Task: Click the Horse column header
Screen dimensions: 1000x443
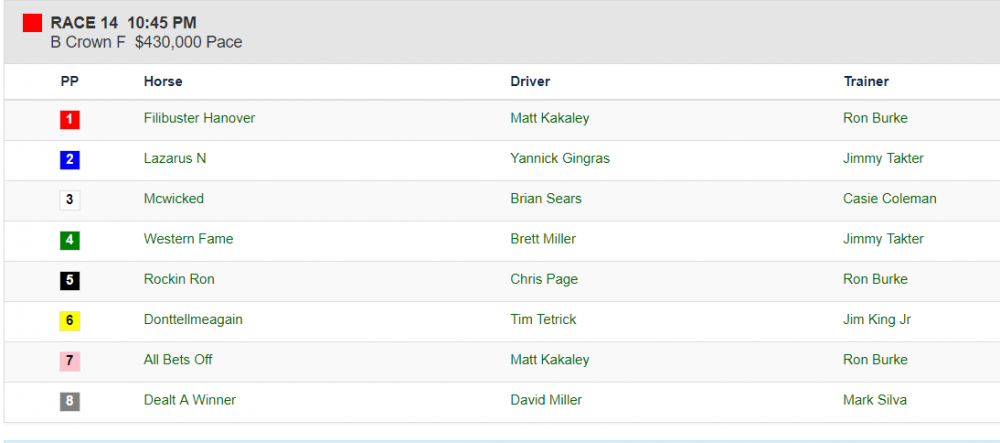Action: click(163, 81)
